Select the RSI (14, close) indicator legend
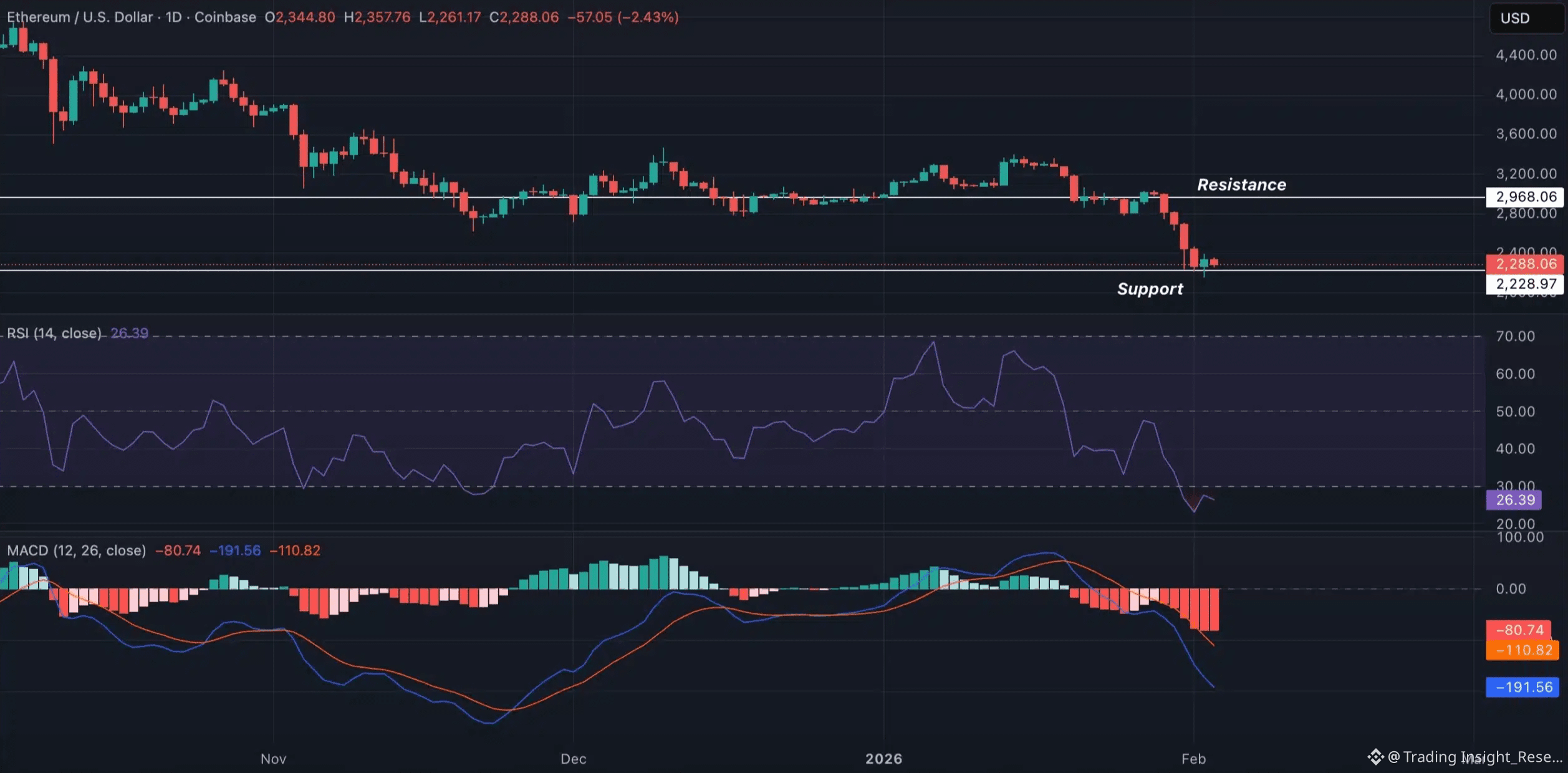 tap(54, 334)
